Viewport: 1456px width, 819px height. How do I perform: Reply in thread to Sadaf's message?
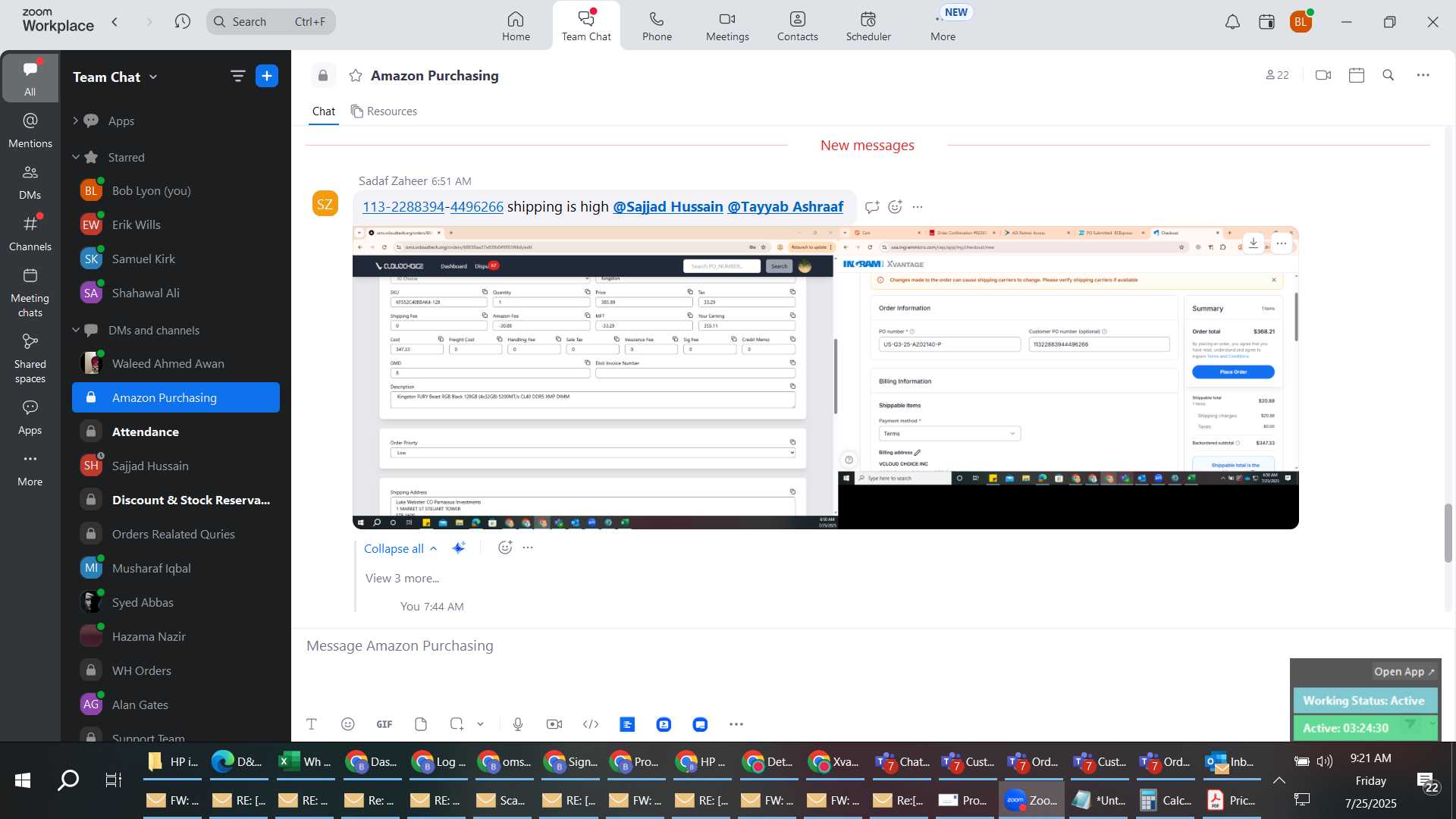pos(872,207)
